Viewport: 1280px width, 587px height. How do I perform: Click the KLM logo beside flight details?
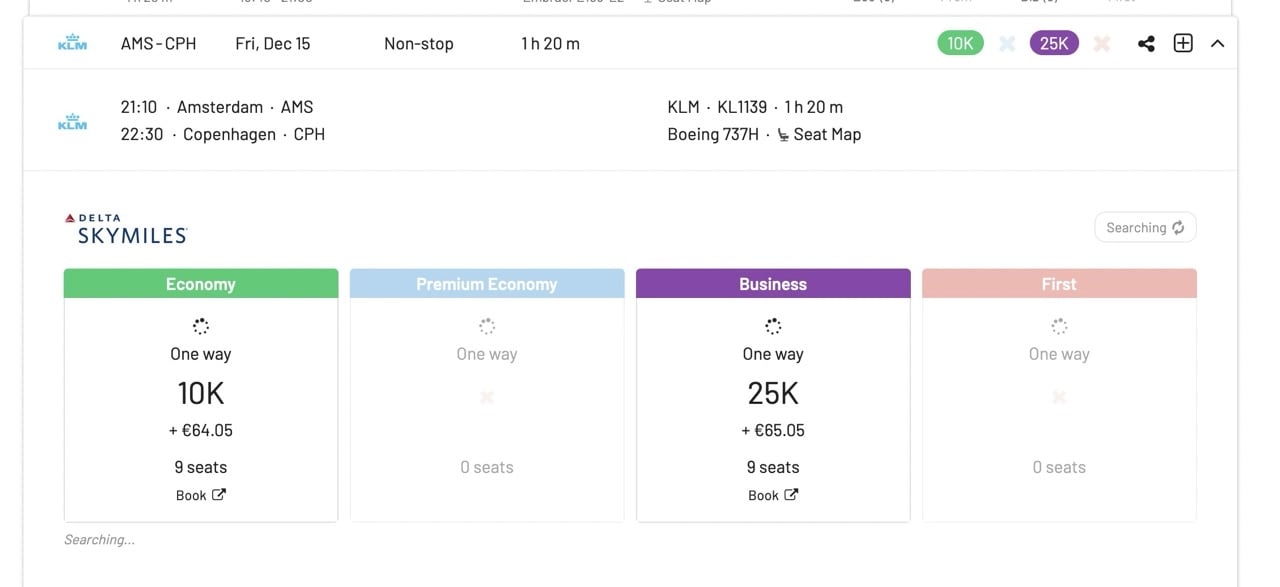pyautogui.click(x=73, y=121)
